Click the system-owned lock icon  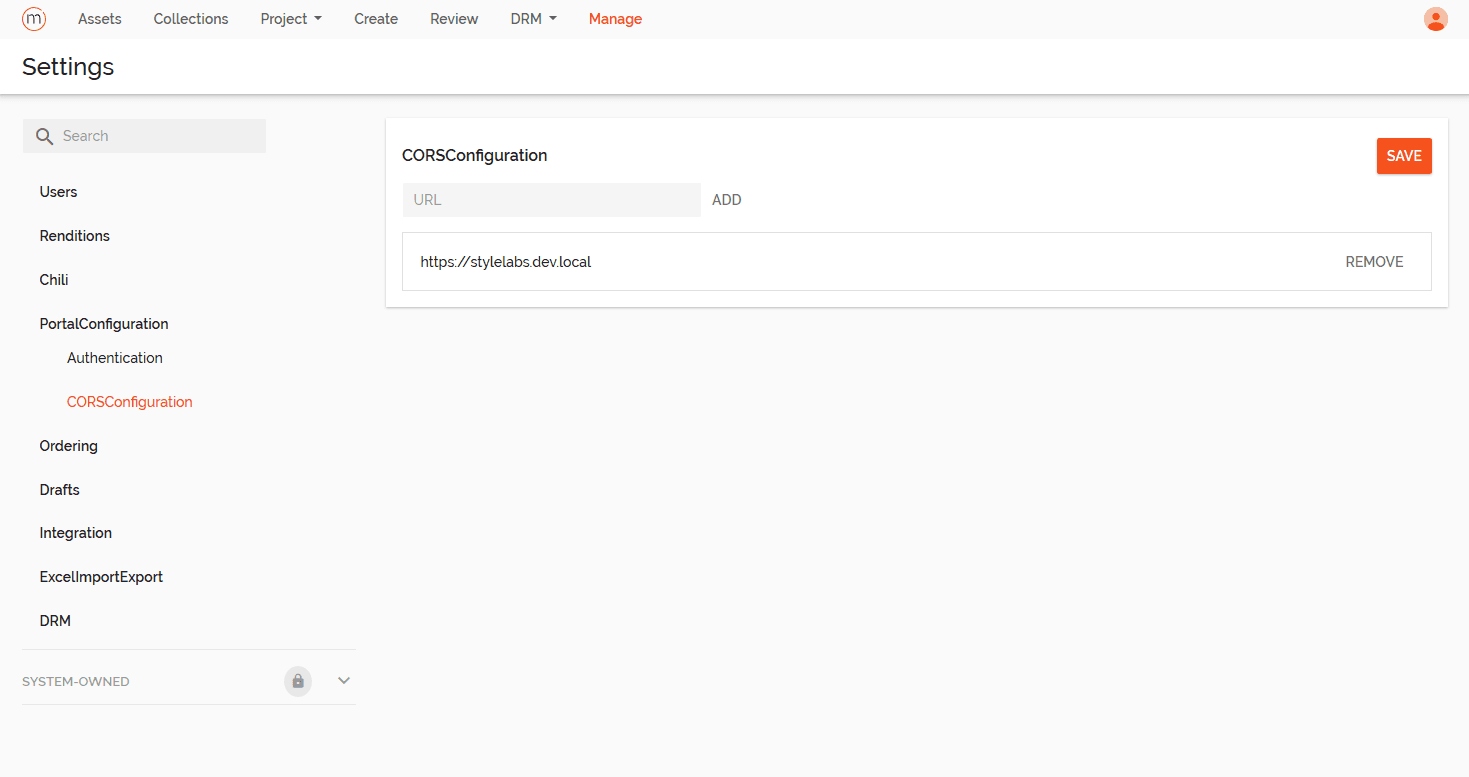coord(298,681)
